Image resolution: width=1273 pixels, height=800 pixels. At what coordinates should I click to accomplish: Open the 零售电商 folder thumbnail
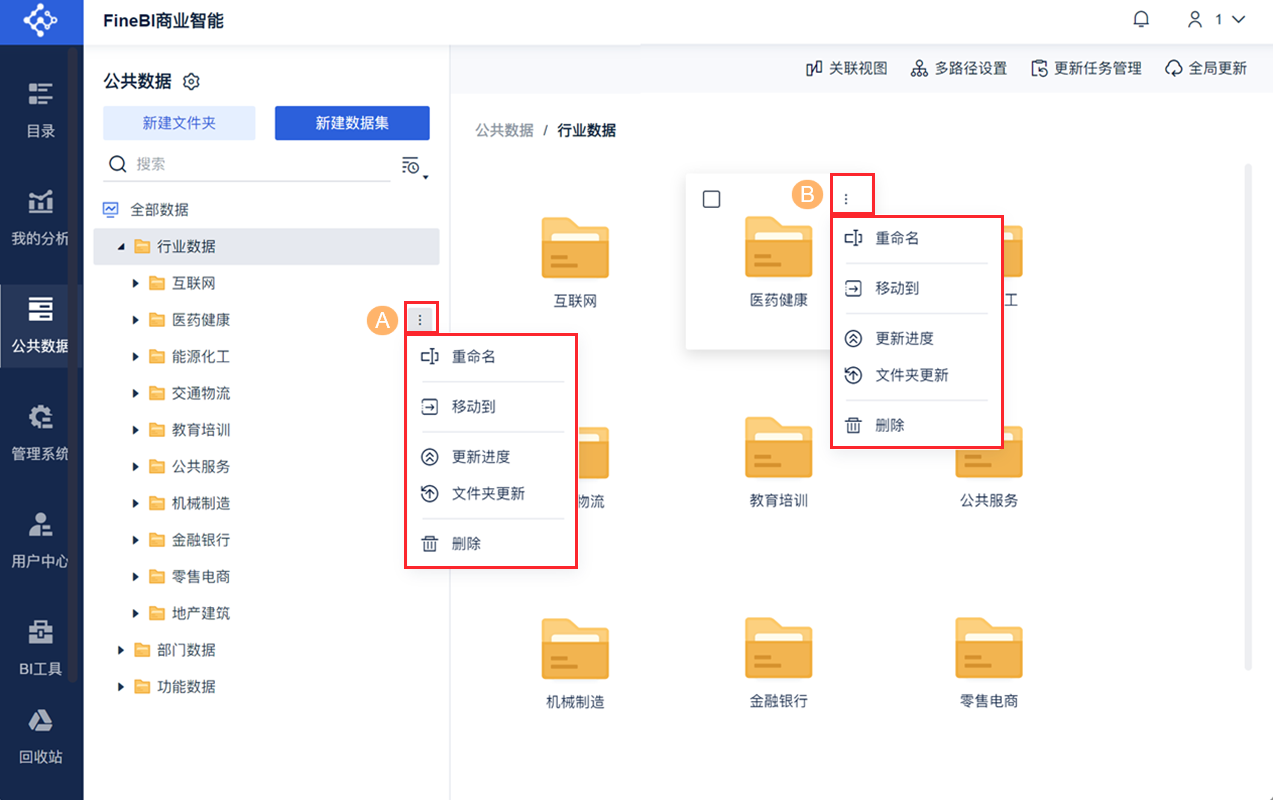(989, 648)
